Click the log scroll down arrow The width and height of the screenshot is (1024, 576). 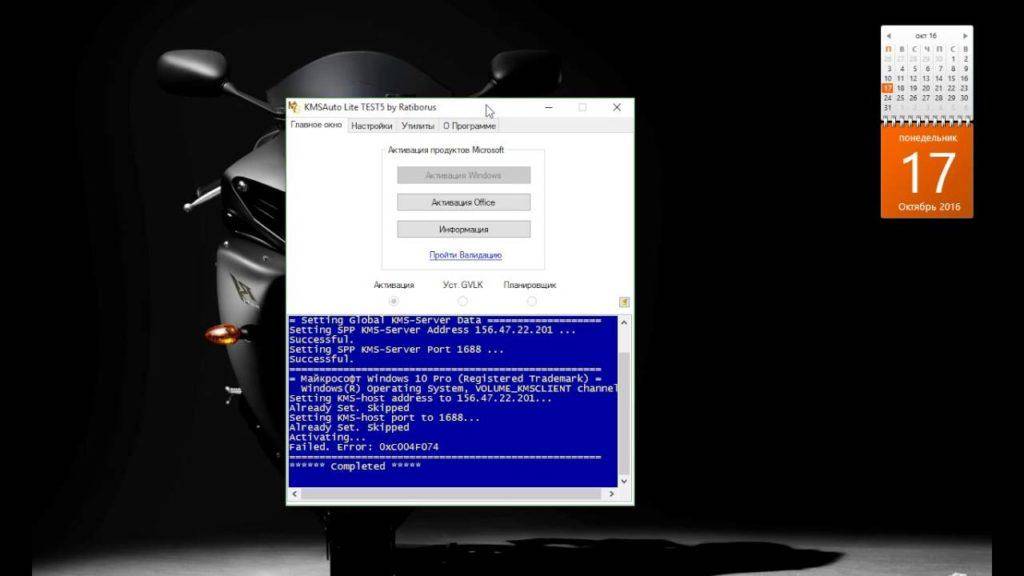[624, 481]
